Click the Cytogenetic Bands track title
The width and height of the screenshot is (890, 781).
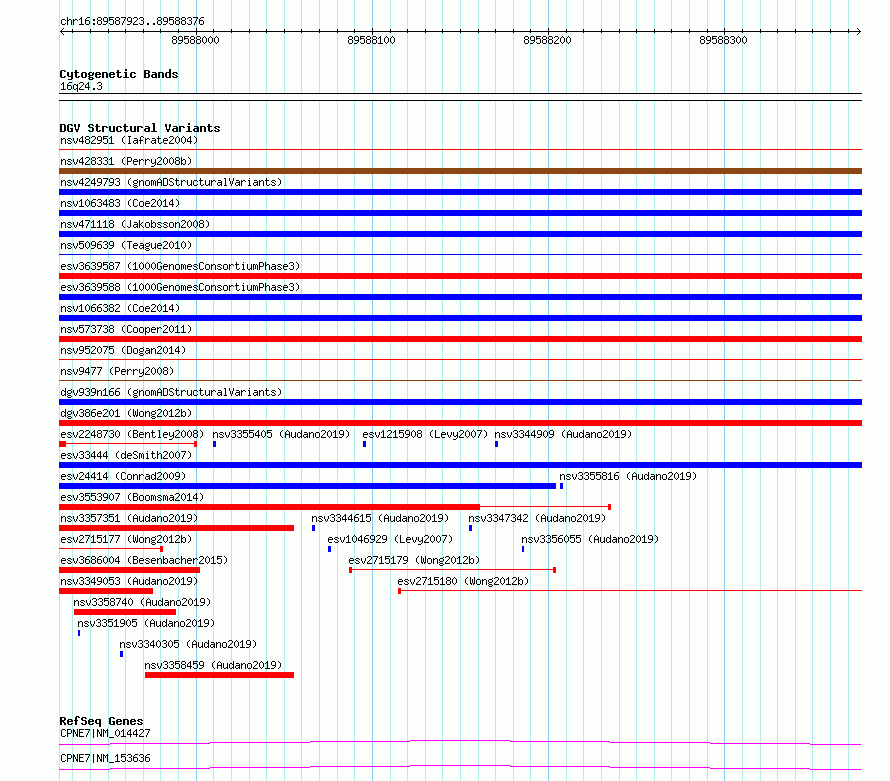click(119, 74)
